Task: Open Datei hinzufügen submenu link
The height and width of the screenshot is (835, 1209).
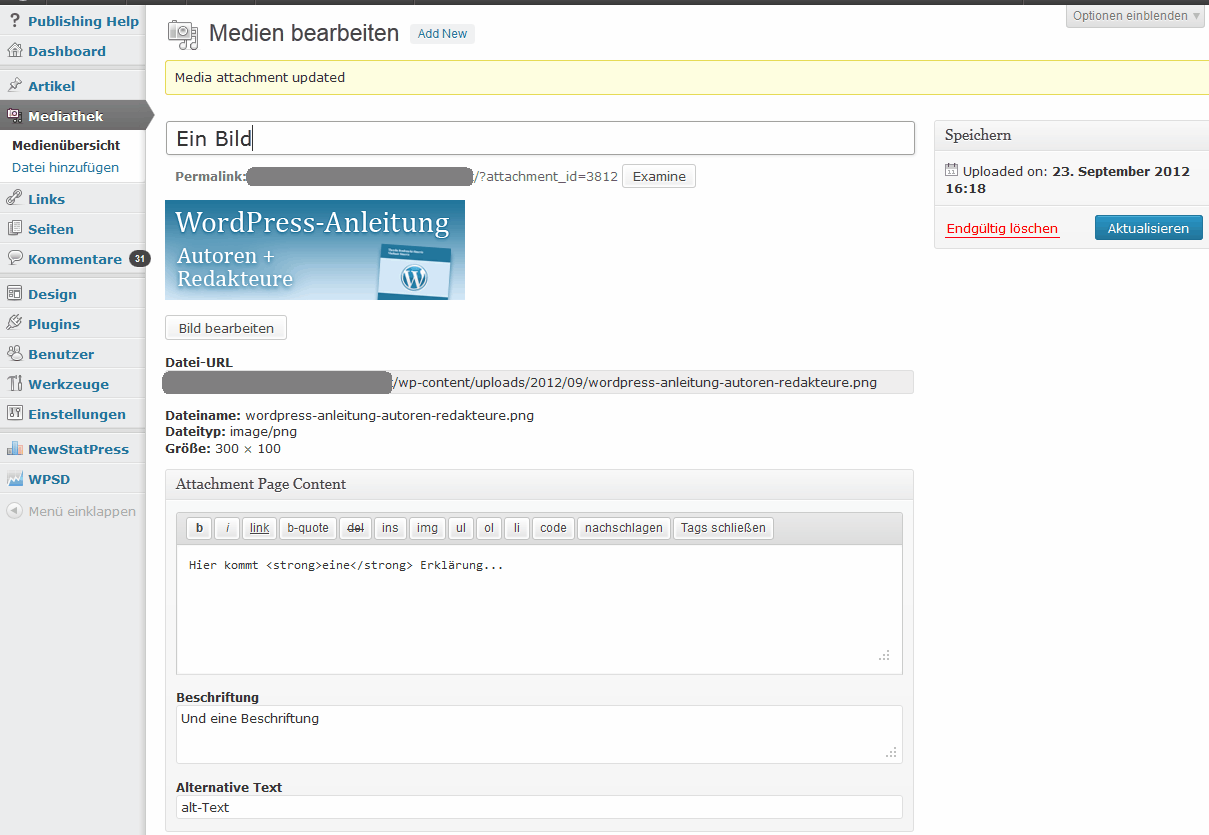Action: (x=65, y=167)
